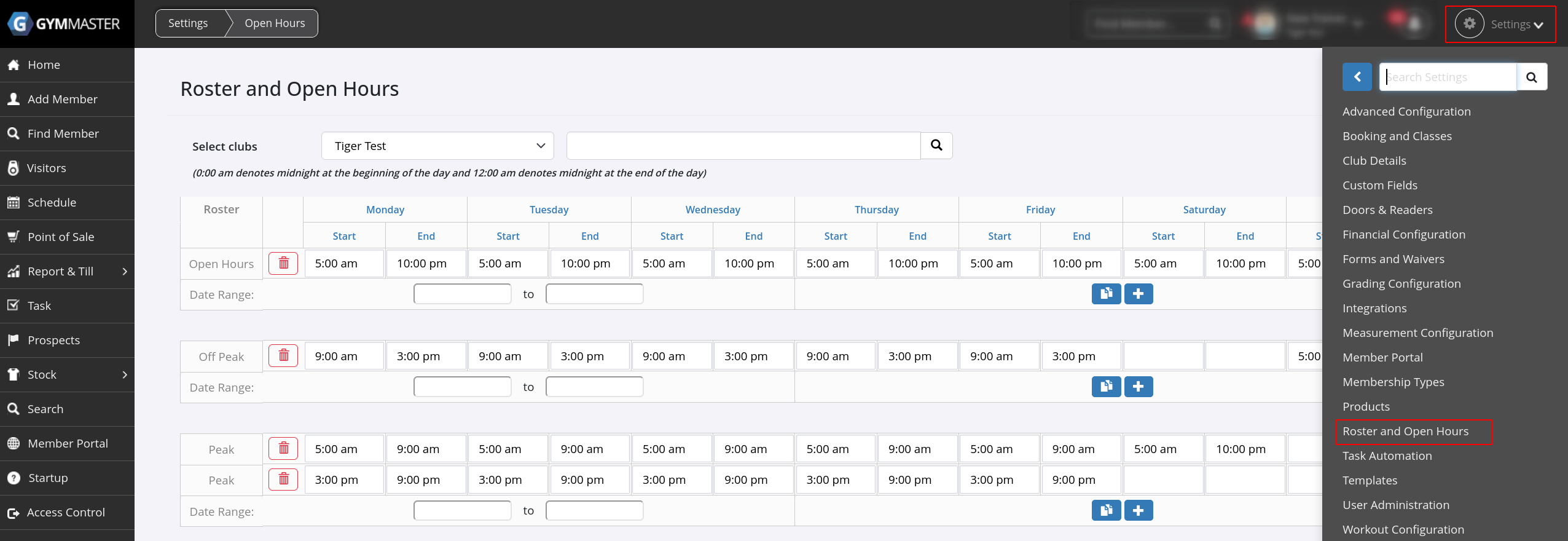Click the club search text field
Image resolution: width=1568 pixels, height=541 pixels.
(743, 146)
